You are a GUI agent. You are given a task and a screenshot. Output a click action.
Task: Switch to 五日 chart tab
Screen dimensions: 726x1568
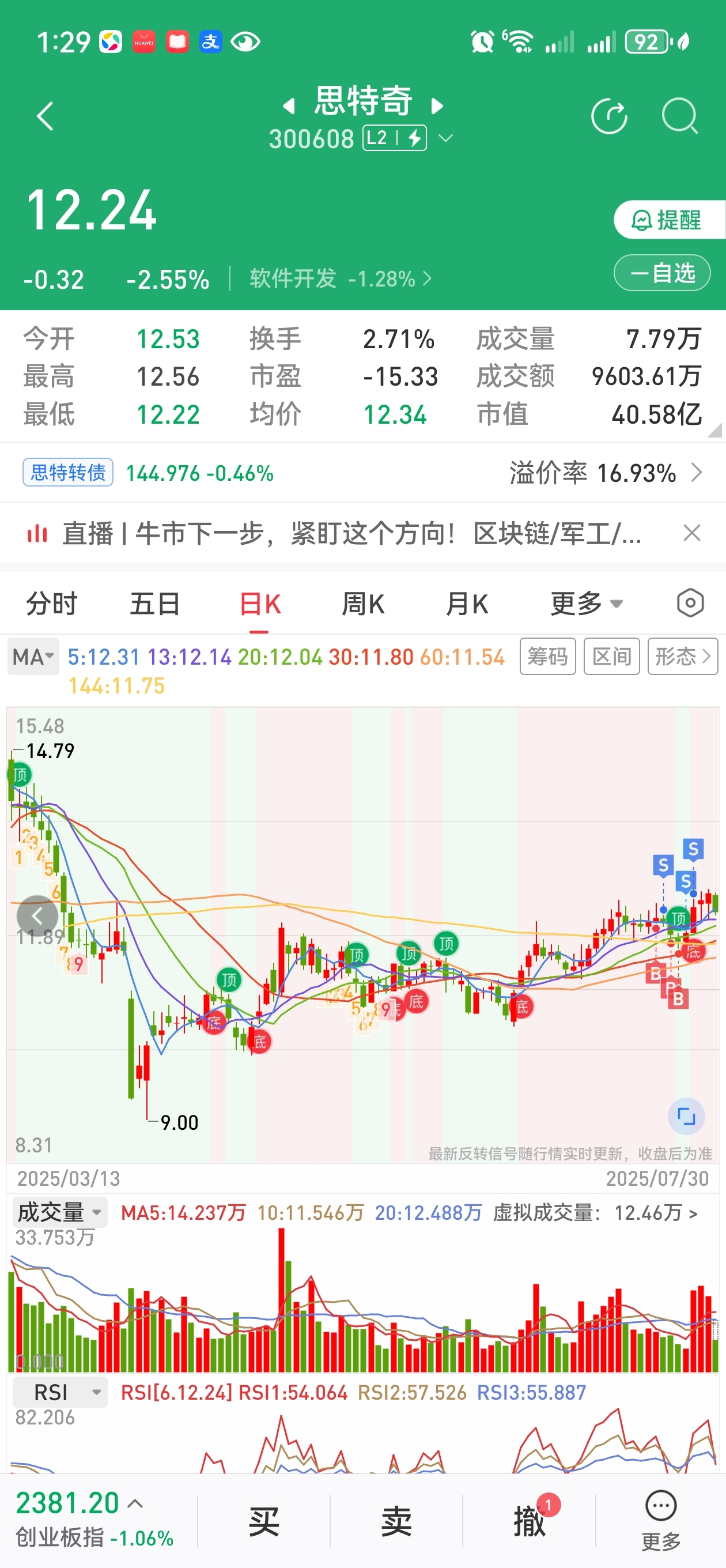click(155, 605)
